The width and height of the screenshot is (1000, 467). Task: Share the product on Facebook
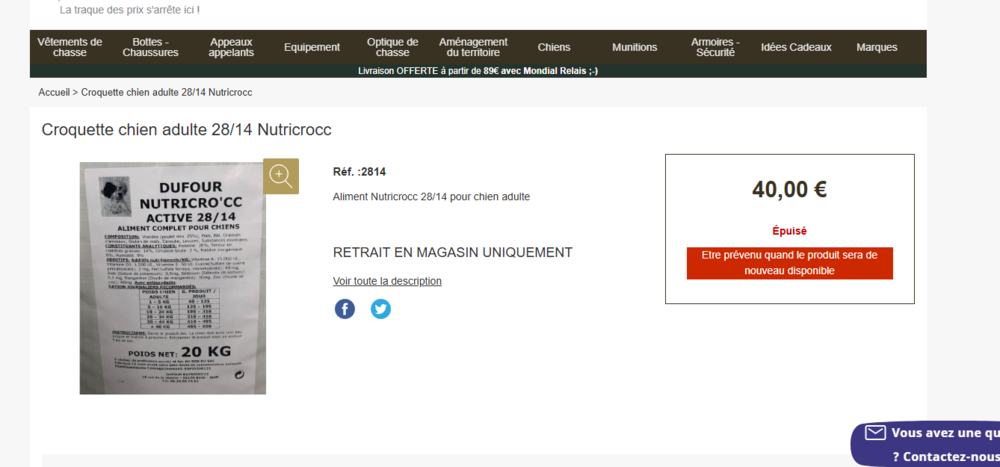[x=345, y=309]
